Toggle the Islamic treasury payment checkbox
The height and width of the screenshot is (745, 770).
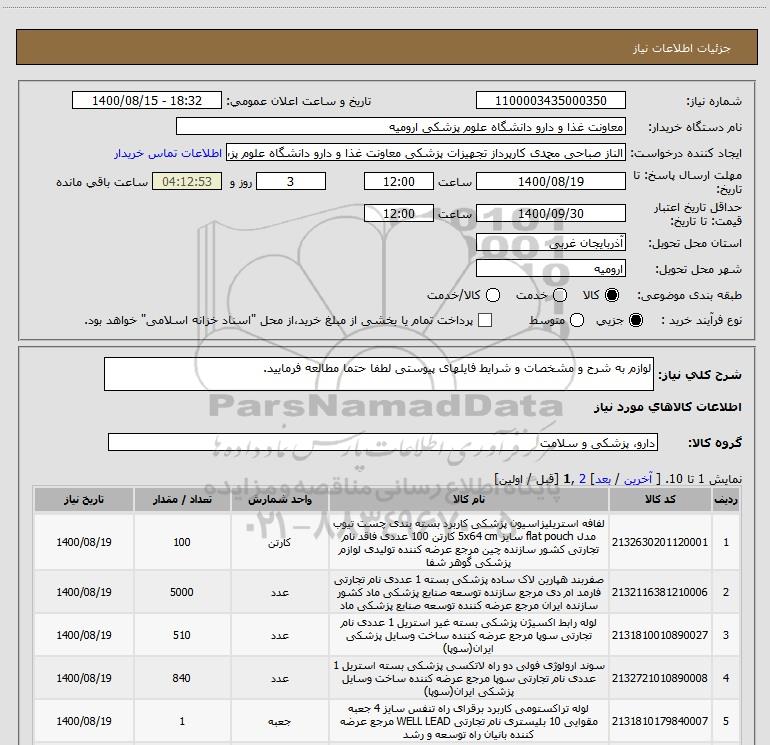486,321
